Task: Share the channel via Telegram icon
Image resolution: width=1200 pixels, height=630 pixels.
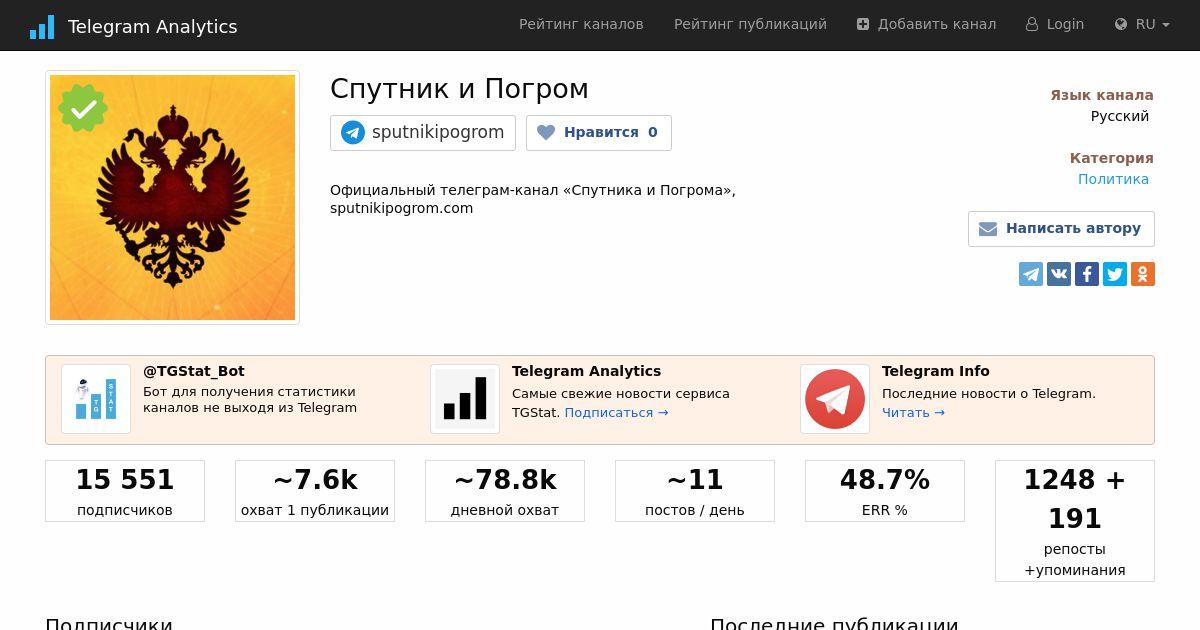Action: [x=1031, y=274]
